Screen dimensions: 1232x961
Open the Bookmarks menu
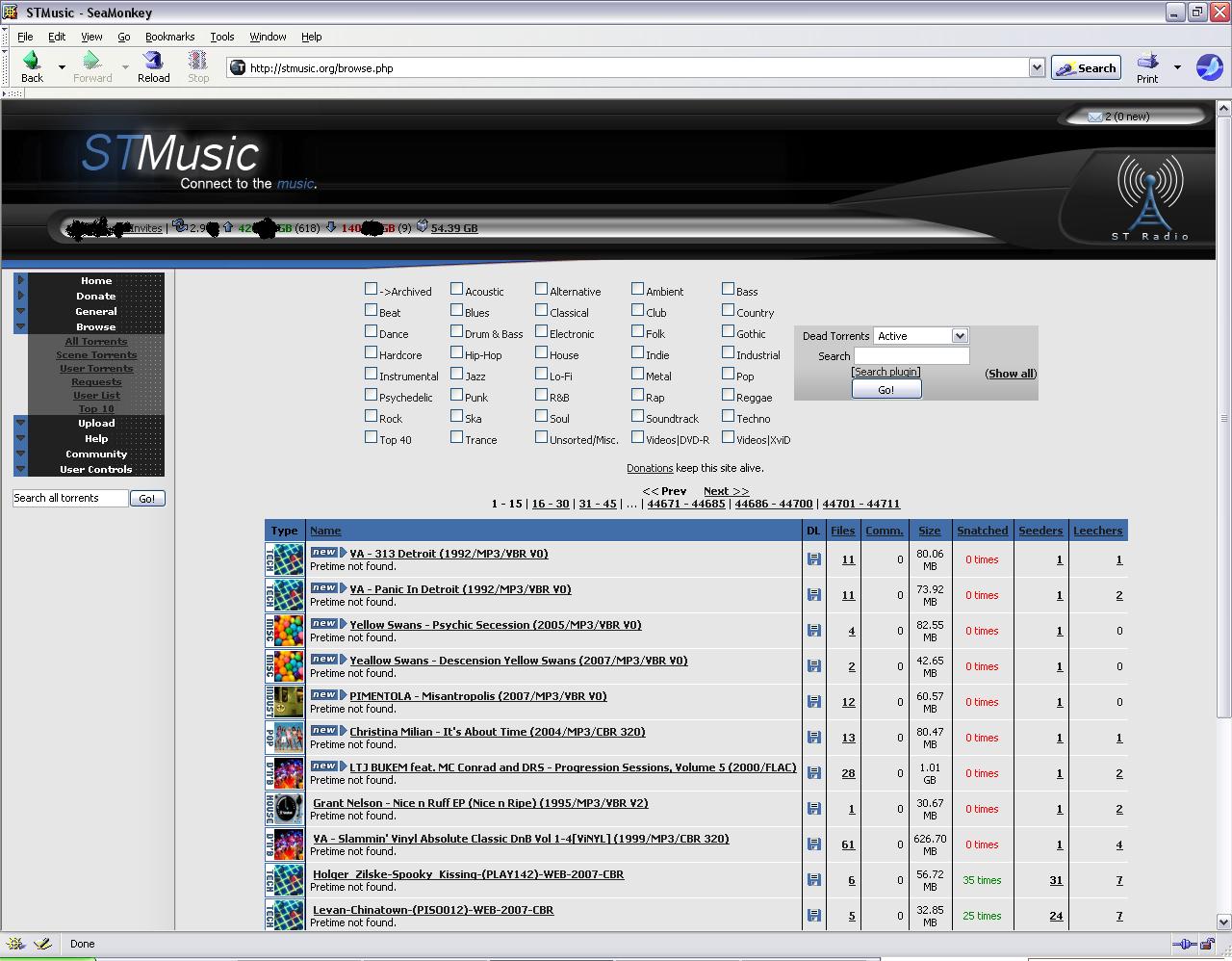click(169, 37)
